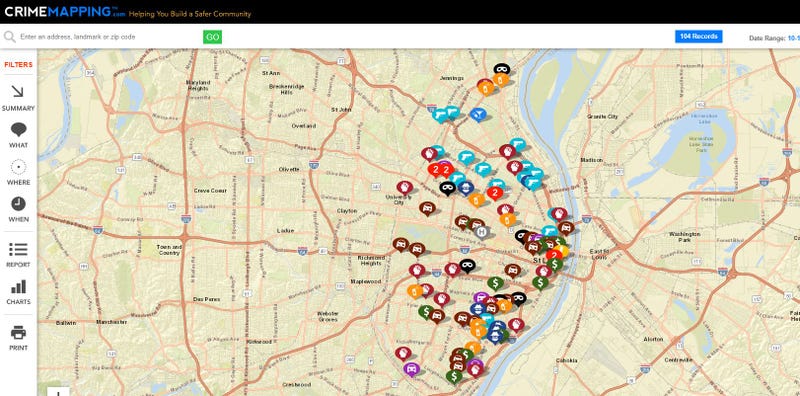Open the WHAT crime type filter
The width and height of the screenshot is (800, 396).
18,130
